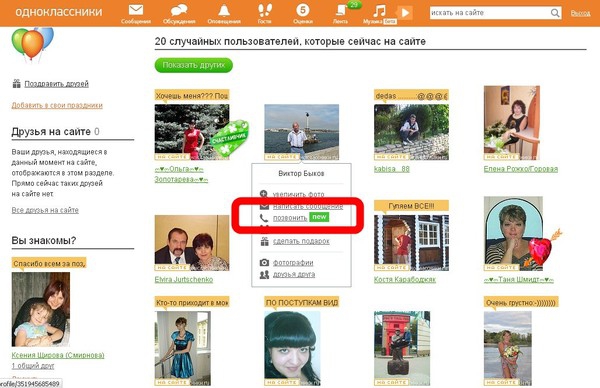Open the Сообщения envelope icon
The height and width of the screenshot is (388, 600).
coord(136,10)
